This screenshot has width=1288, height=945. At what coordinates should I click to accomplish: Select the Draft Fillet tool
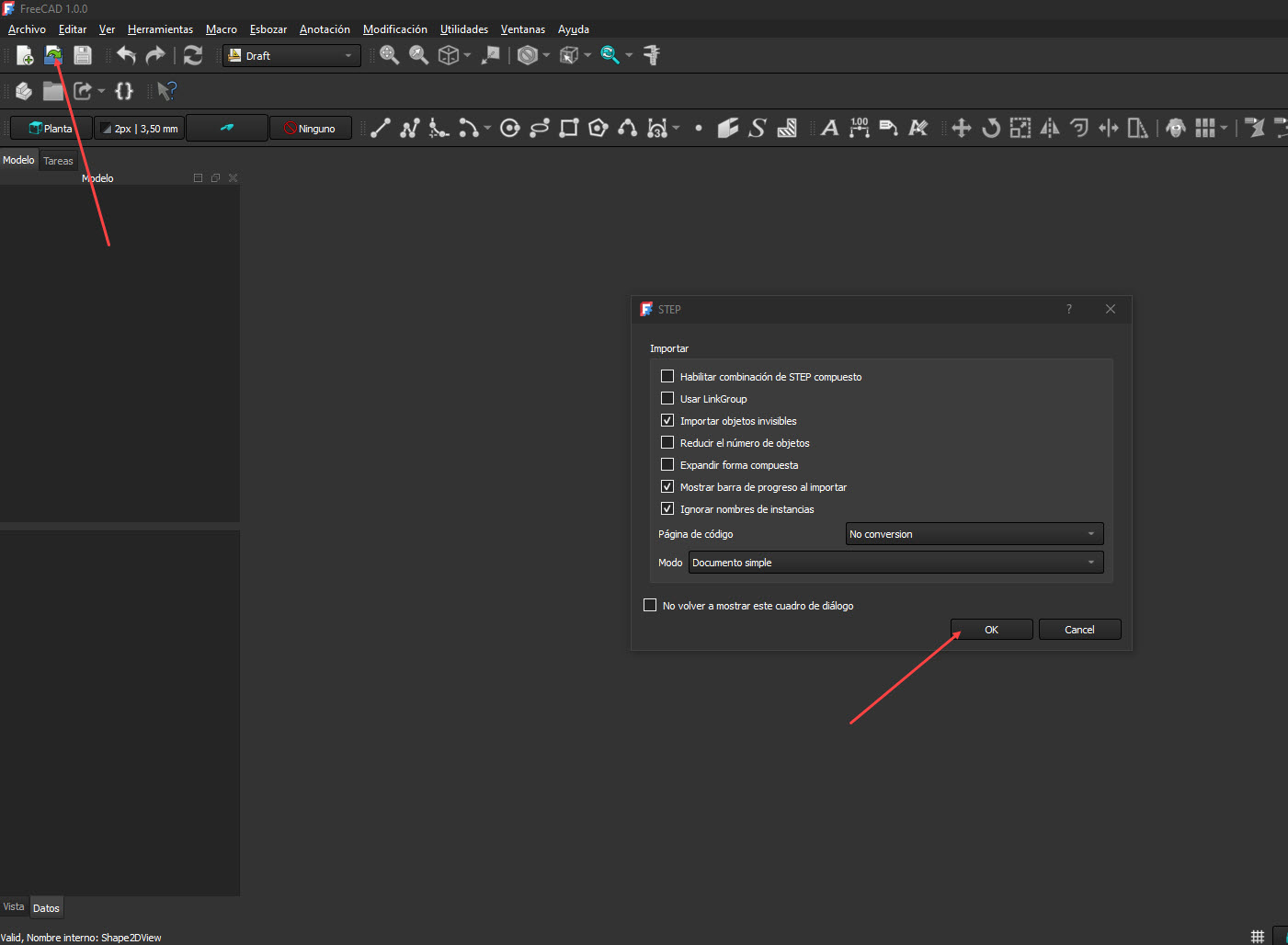(439, 128)
